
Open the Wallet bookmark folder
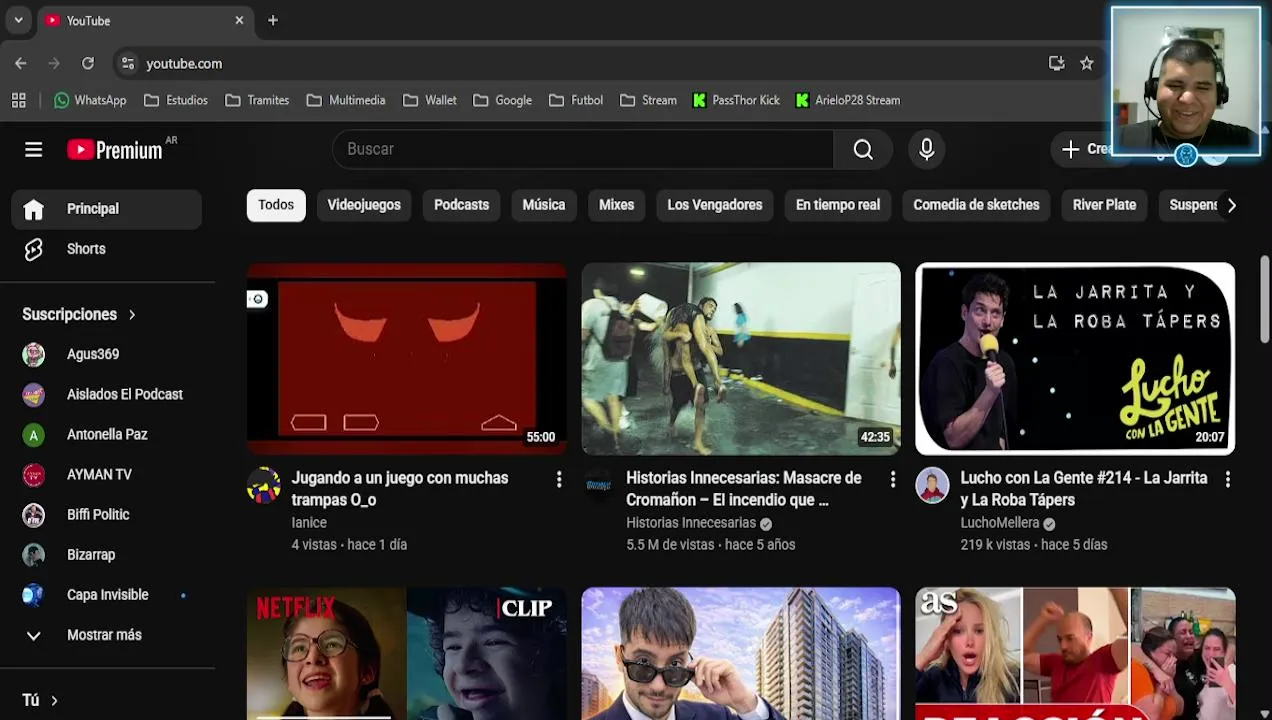pyautogui.click(x=430, y=100)
